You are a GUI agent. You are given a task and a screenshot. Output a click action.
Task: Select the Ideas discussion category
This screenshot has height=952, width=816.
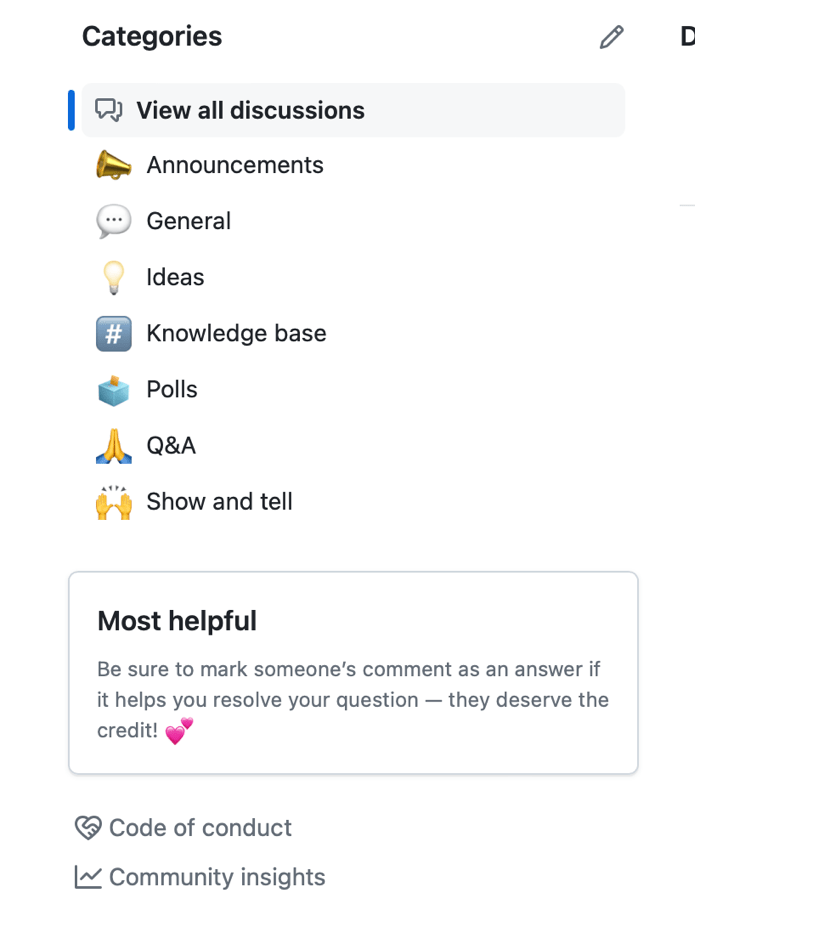[175, 277]
